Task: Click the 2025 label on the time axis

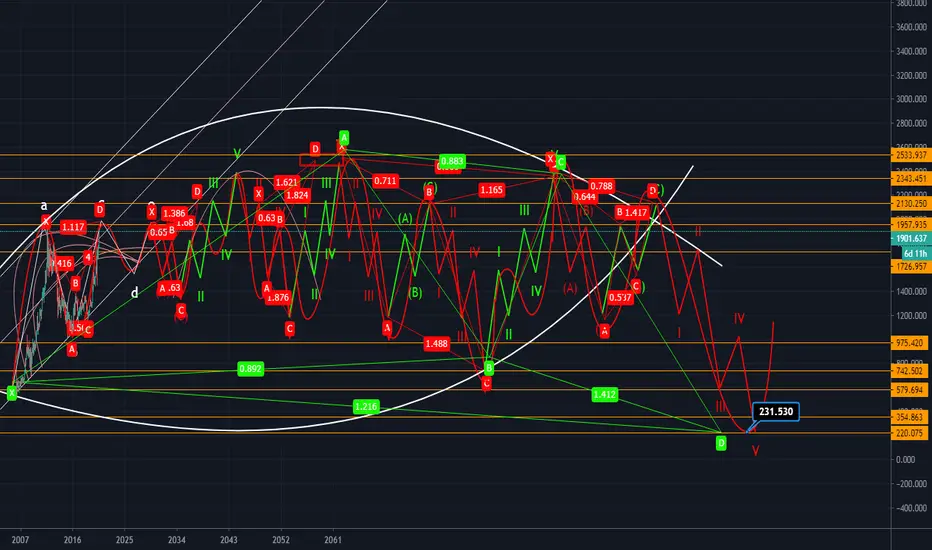Action: [124, 540]
